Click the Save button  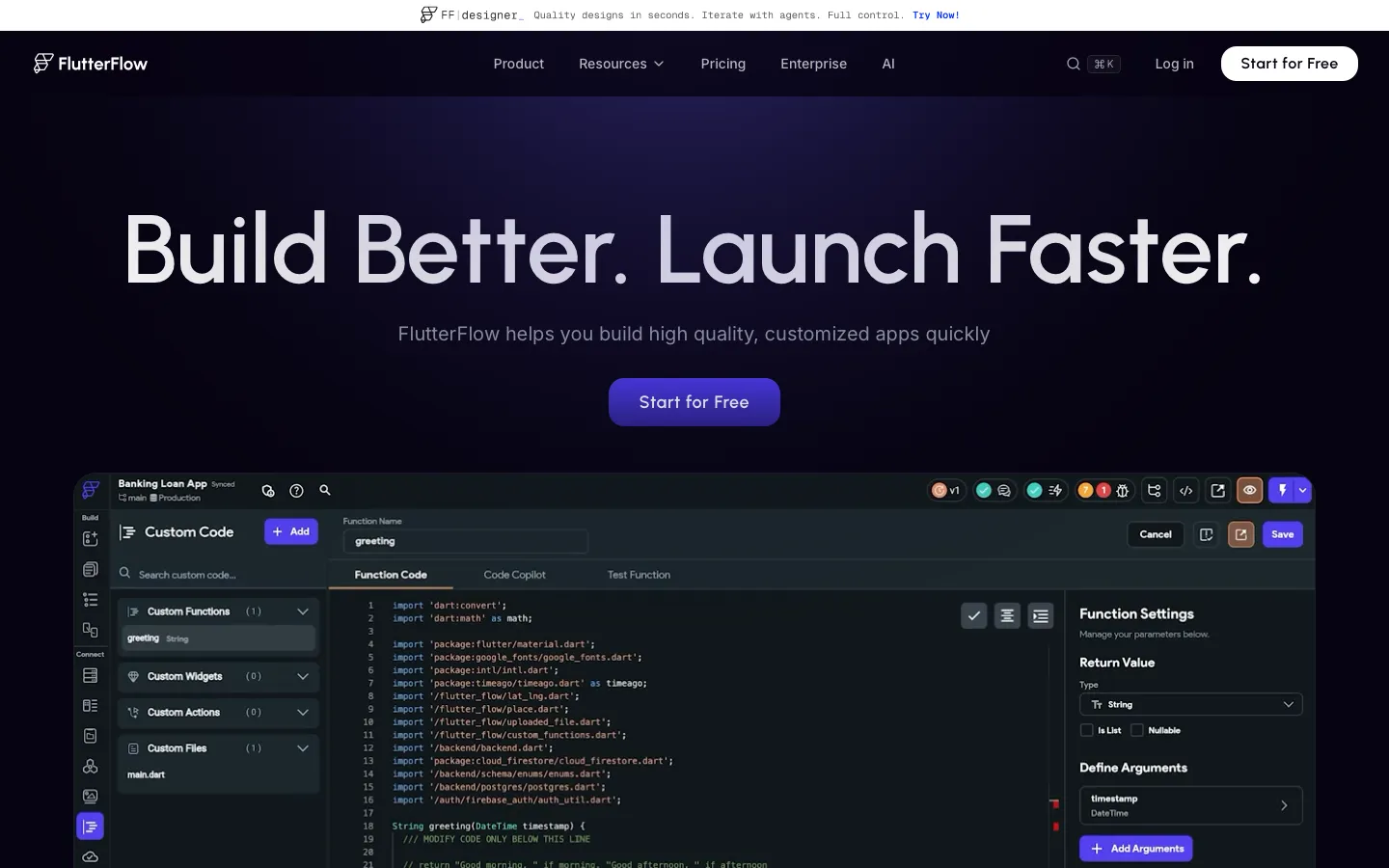coord(1283,534)
